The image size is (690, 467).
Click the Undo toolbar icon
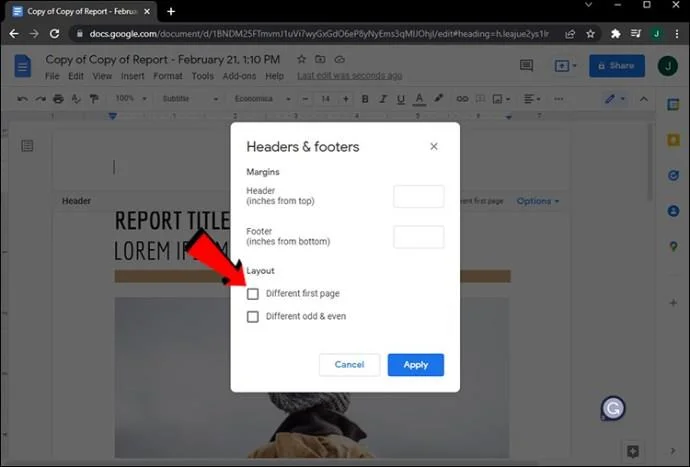[x=22, y=99]
